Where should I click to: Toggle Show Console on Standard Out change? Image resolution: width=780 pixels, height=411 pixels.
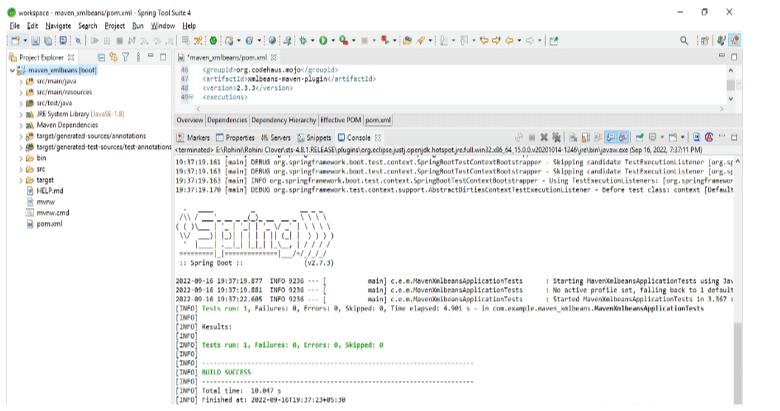(610, 137)
